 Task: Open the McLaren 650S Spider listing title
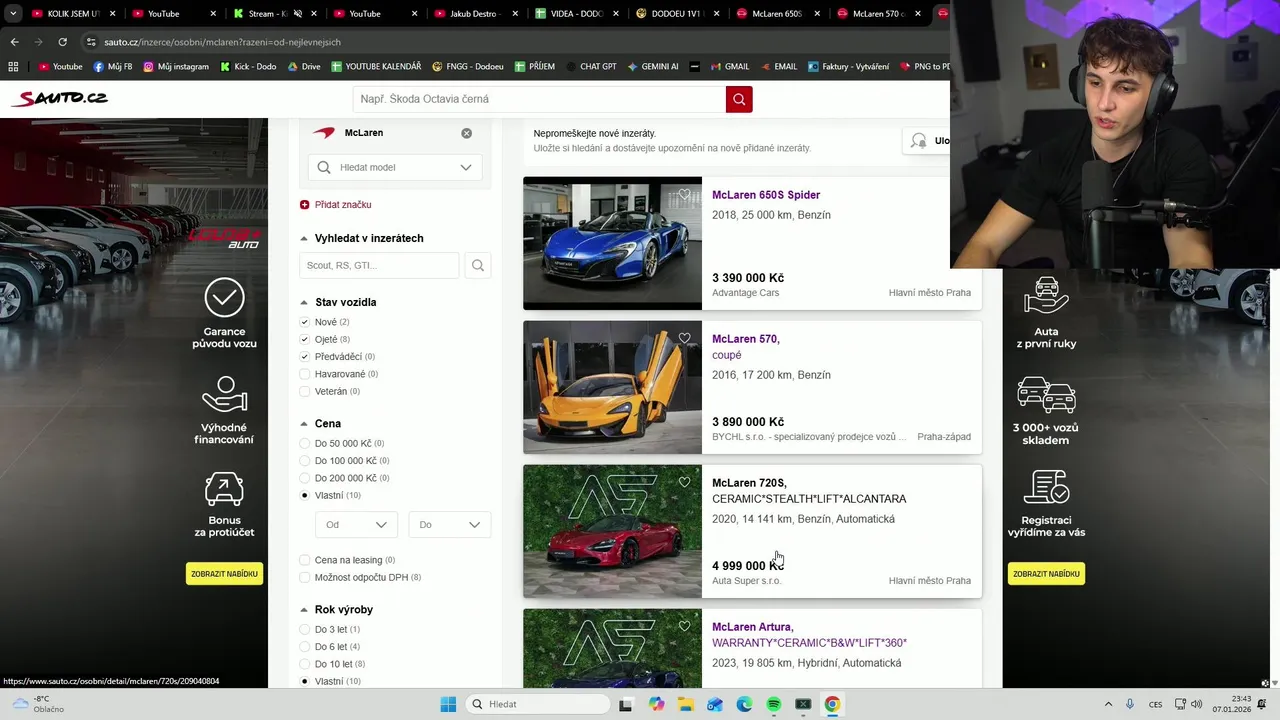point(766,195)
